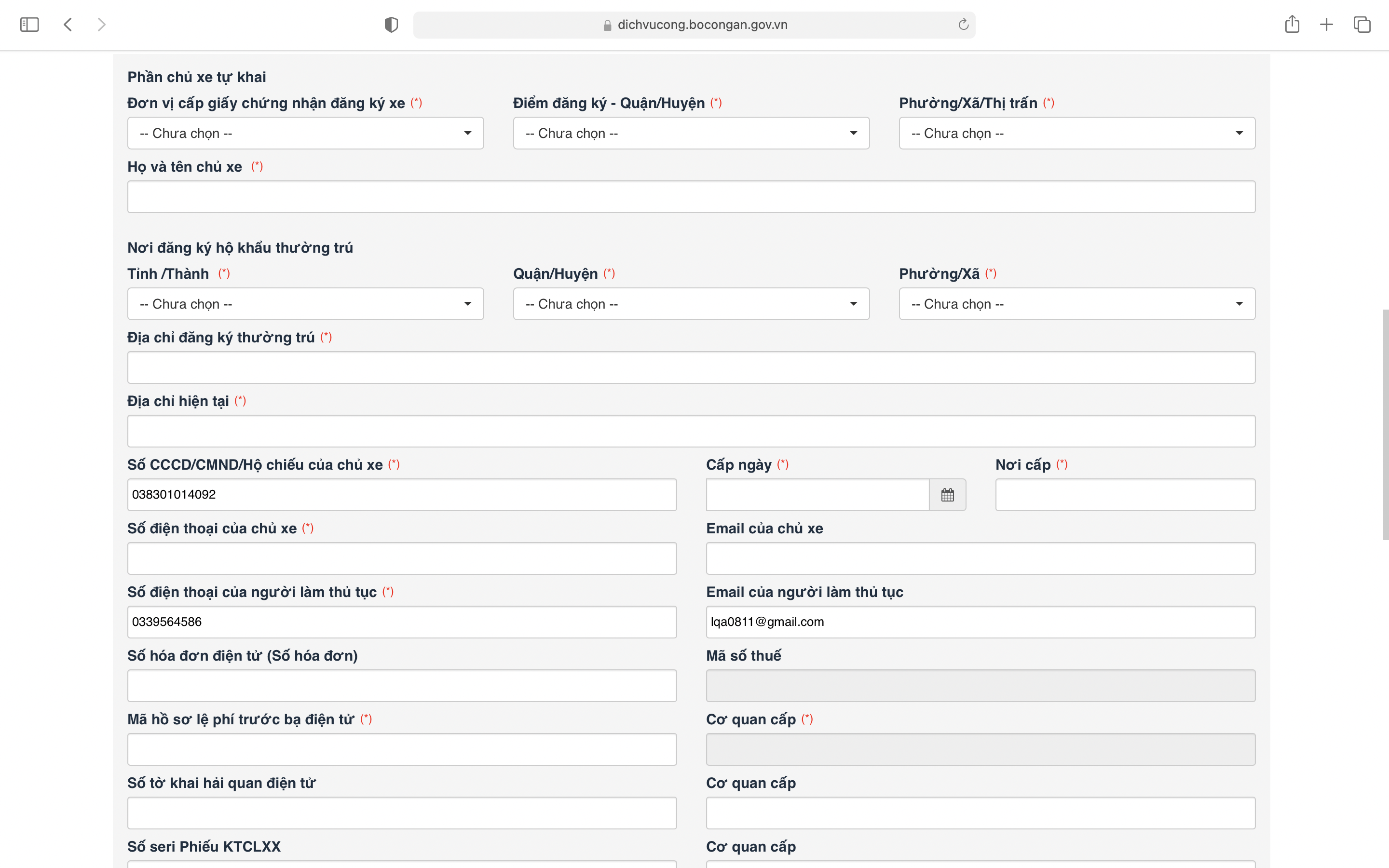1389x868 pixels.
Task: Reload the page
Action: (x=963, y=25)
